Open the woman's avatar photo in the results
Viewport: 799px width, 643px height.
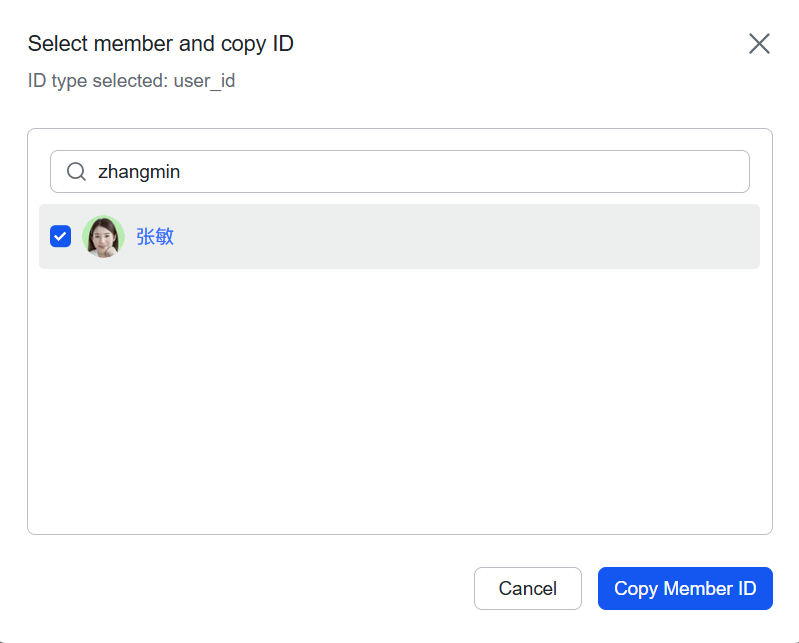pos(102,237)
